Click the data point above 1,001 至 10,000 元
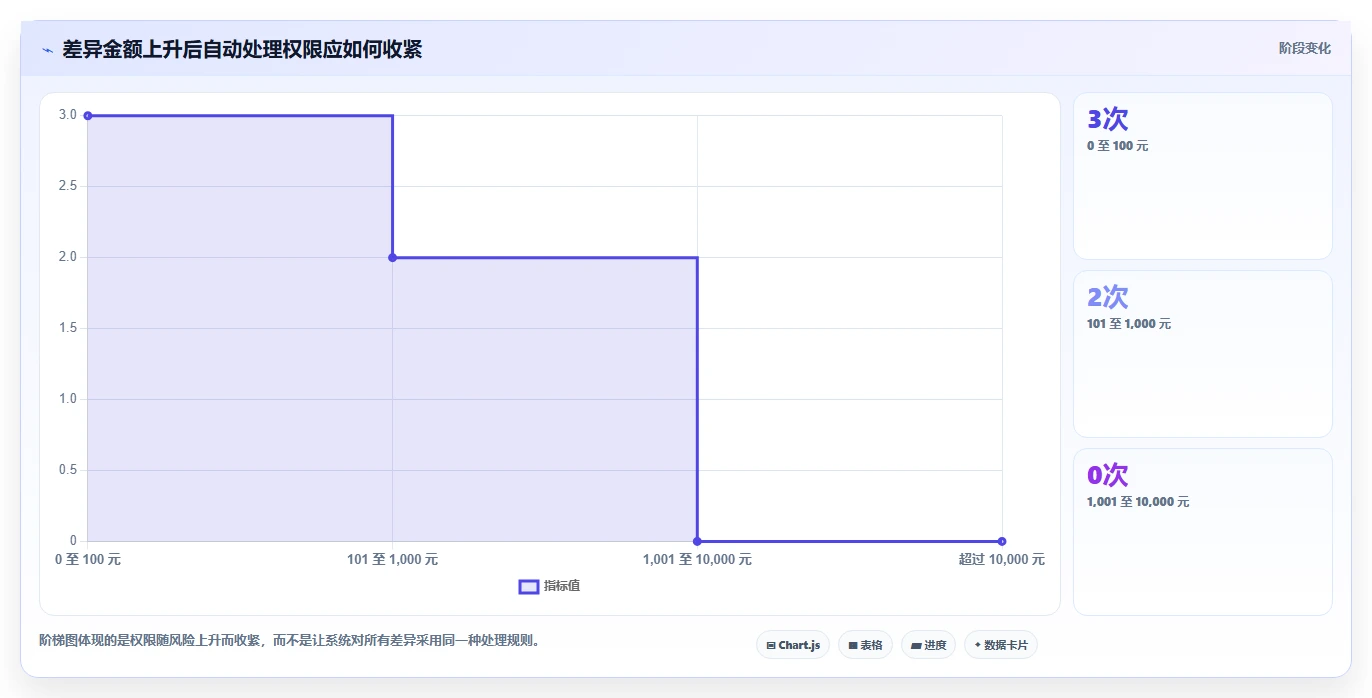This screenshot has width=1372, height=698. (697, 541)
